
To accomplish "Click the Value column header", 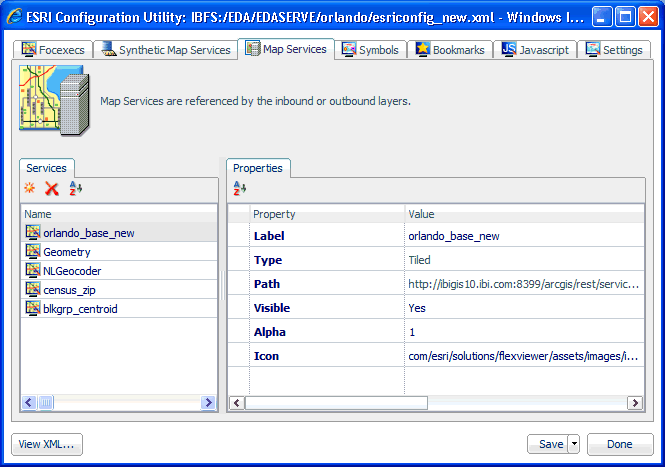I will (524, 214).
